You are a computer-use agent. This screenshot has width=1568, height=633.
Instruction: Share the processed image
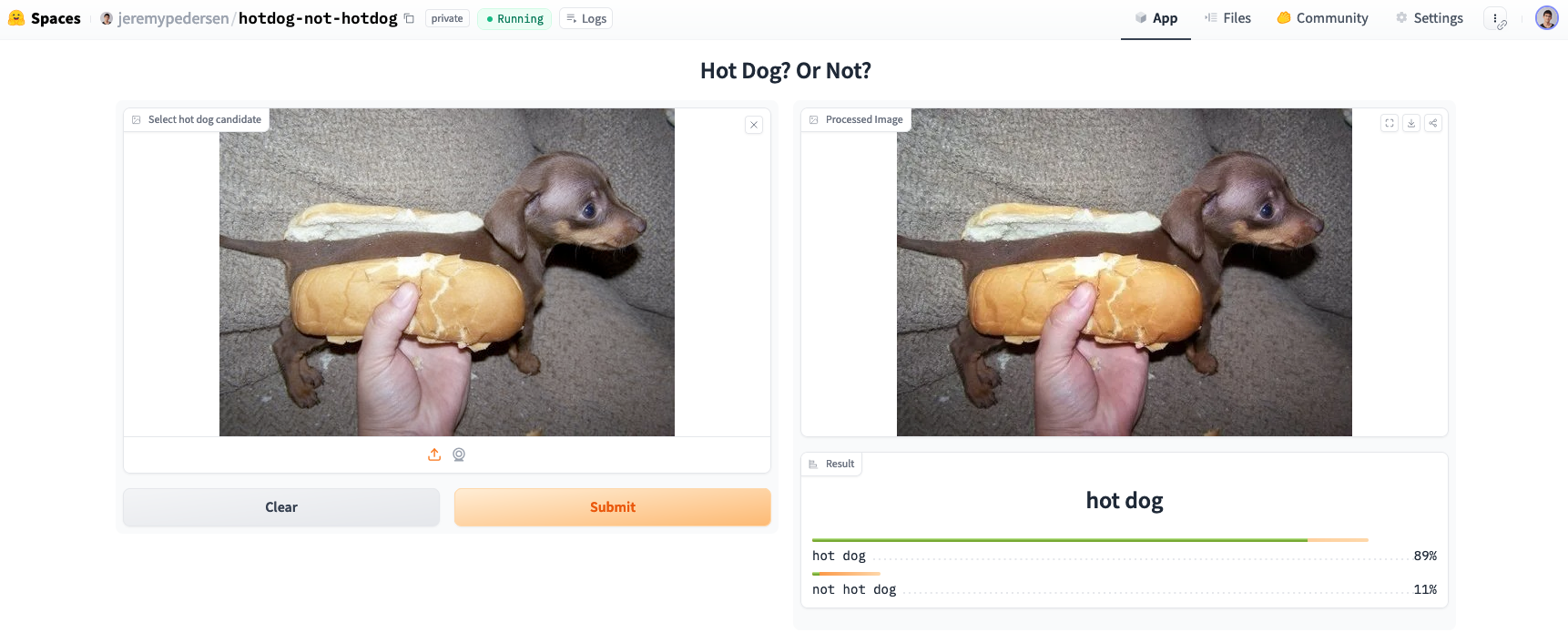click(1432, 123)
